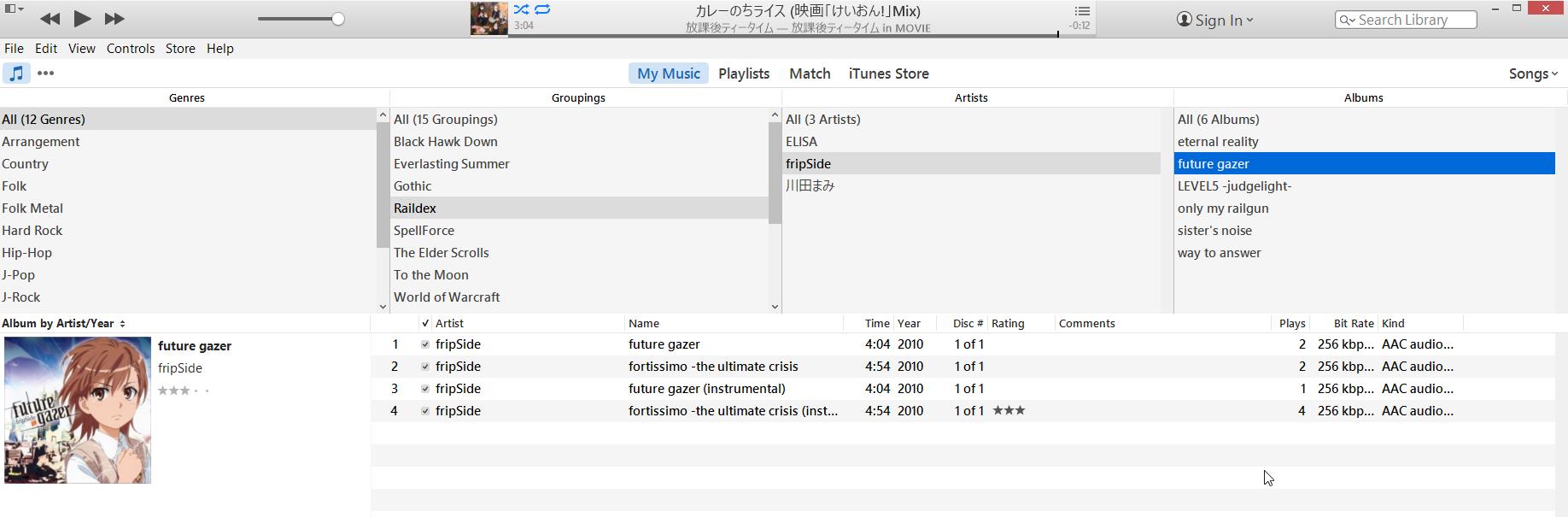This screenshot has width=1568, height=517.
Task: Click the search magnifier icon
Action: 1347,20
